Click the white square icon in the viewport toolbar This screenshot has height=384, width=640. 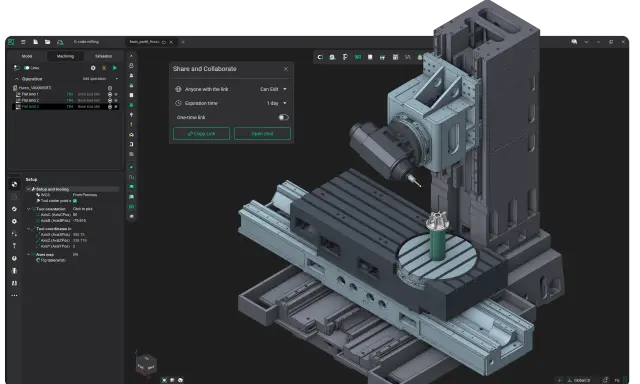tap(370, 57)
